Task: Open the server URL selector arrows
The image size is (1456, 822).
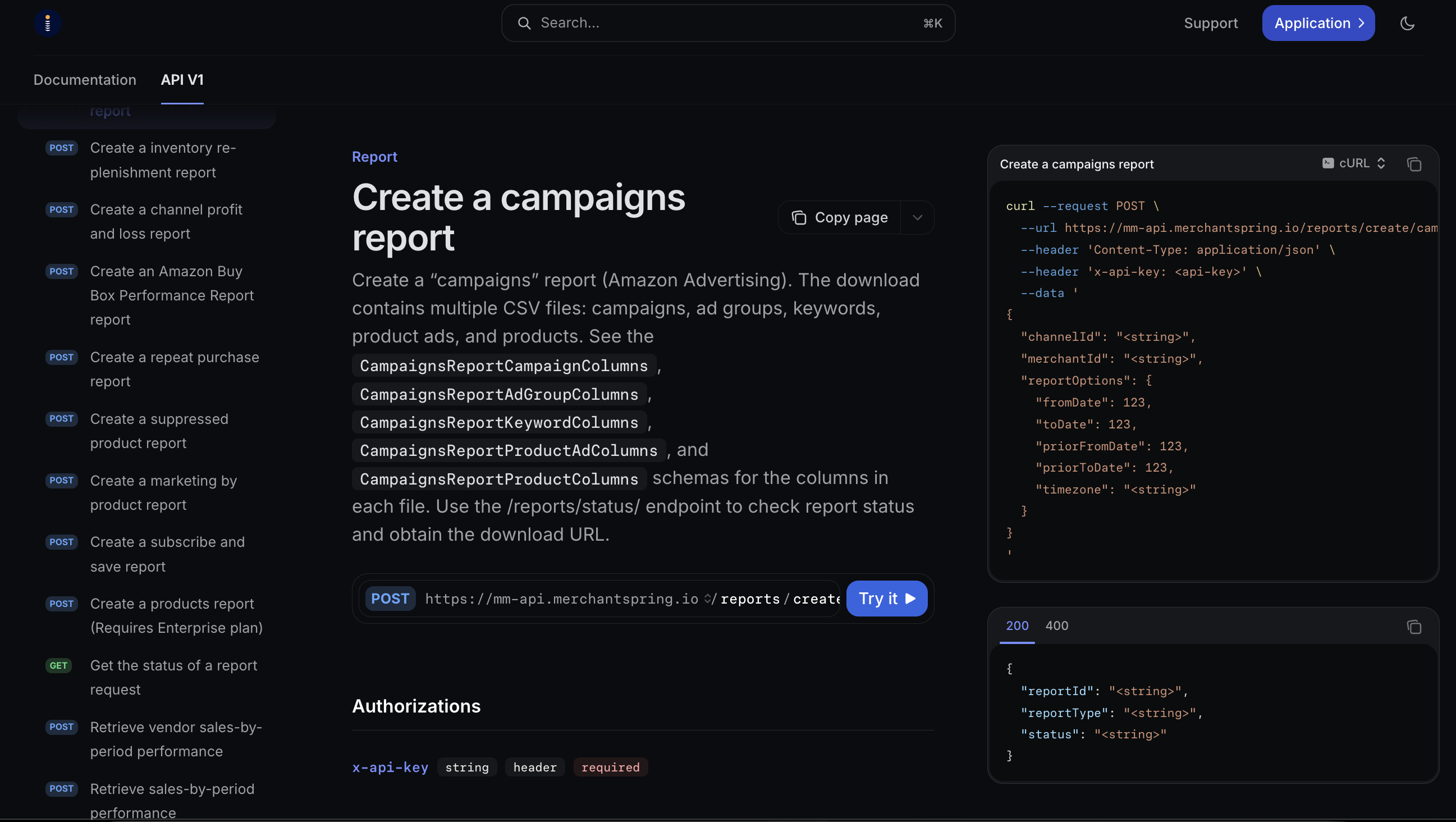Action: click(x=707, y=599)
